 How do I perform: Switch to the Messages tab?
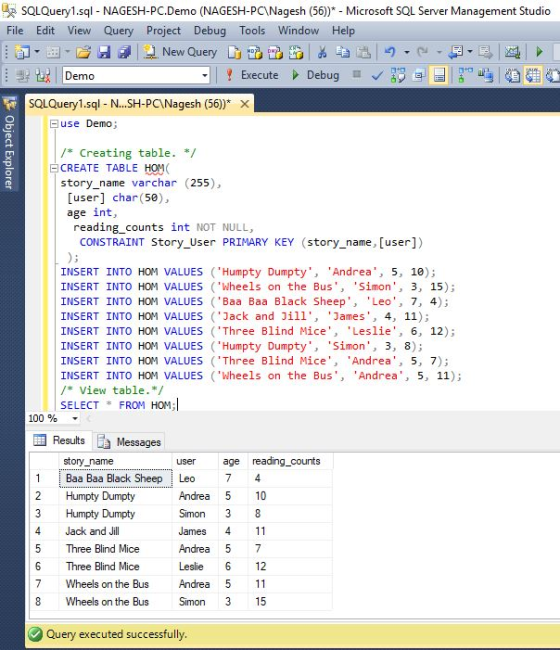tap(129, 442)
